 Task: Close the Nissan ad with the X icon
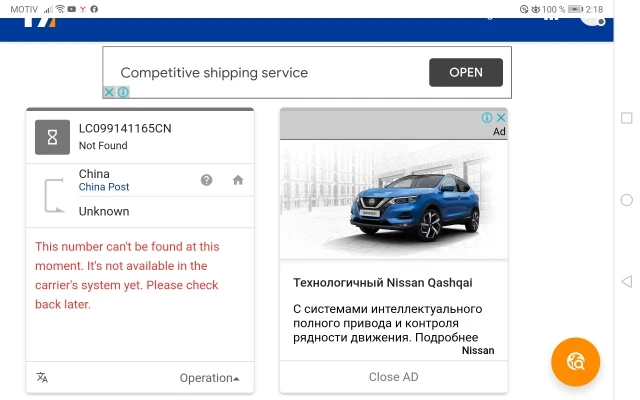(501, 118)
